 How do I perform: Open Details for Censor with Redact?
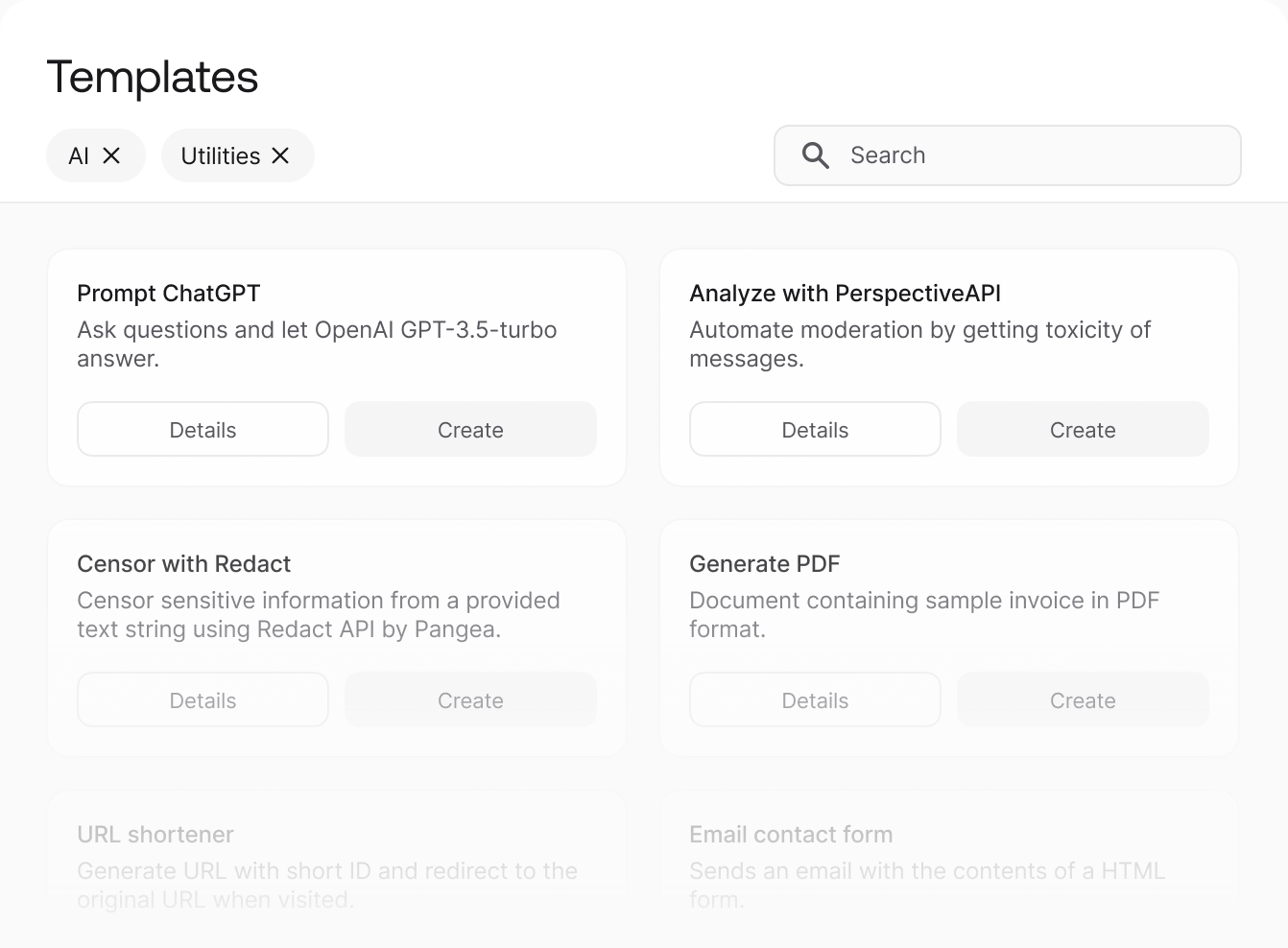(x=203, y=700)
